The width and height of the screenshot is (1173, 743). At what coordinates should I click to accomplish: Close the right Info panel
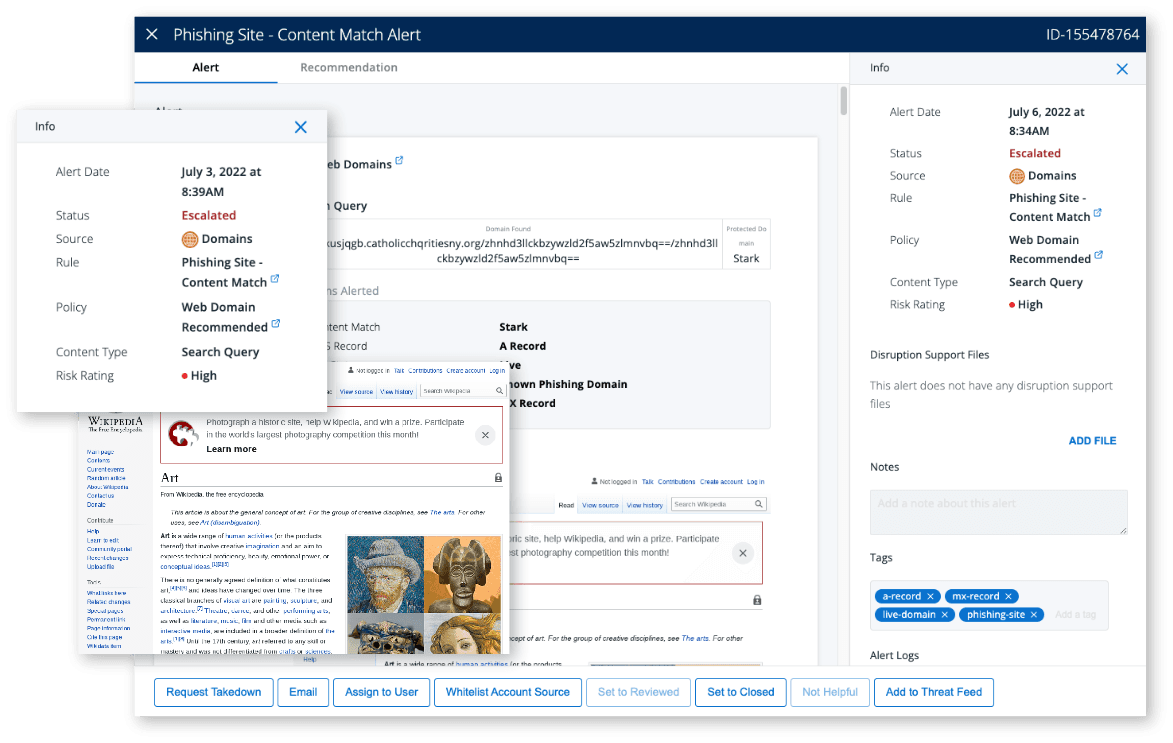1121,69
